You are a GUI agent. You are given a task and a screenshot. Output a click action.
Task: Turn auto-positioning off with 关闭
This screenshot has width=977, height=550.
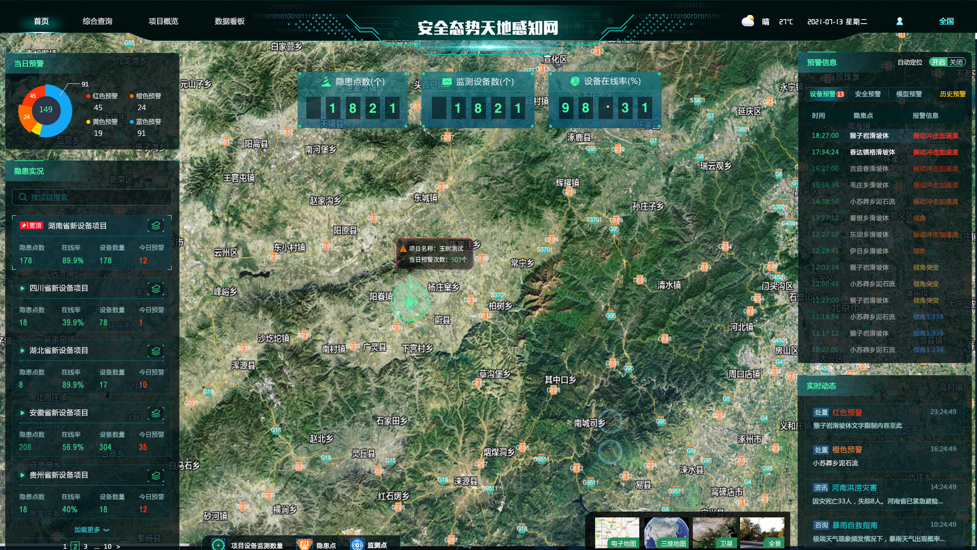pos(957,62)
